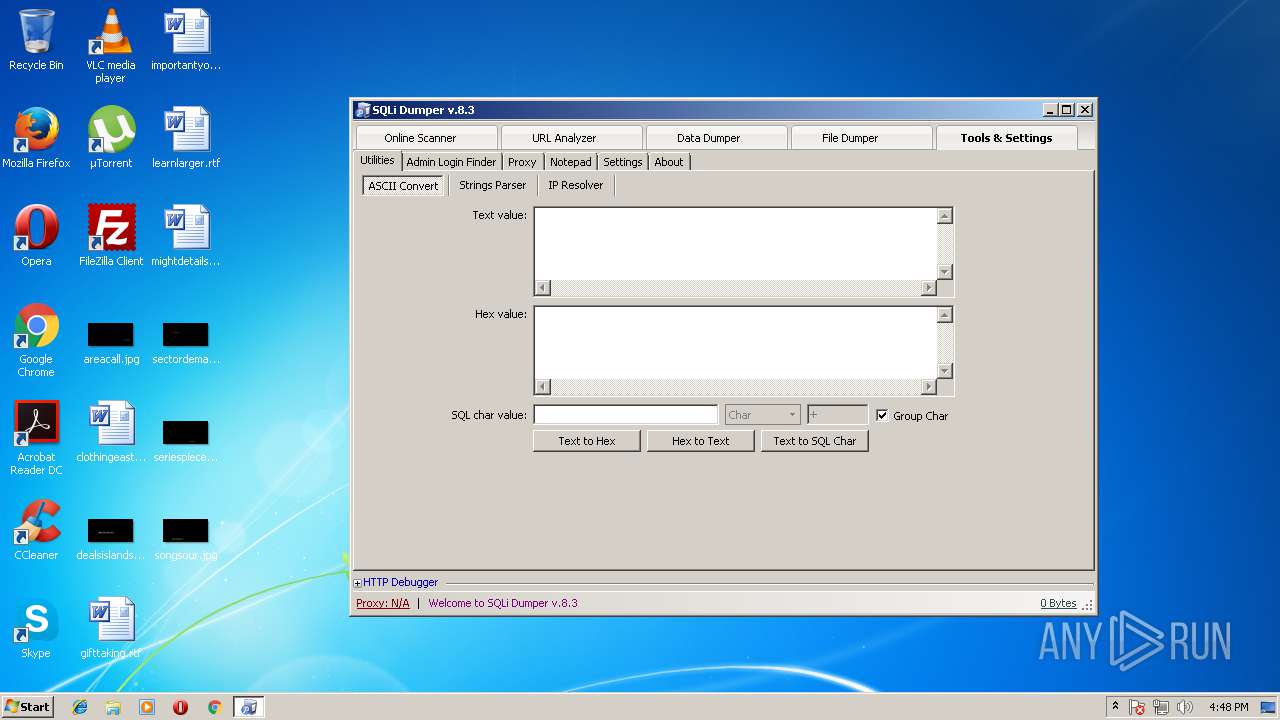Launch Skype desktop shortcut
The image size is (1280, 720).
[36, 628]
